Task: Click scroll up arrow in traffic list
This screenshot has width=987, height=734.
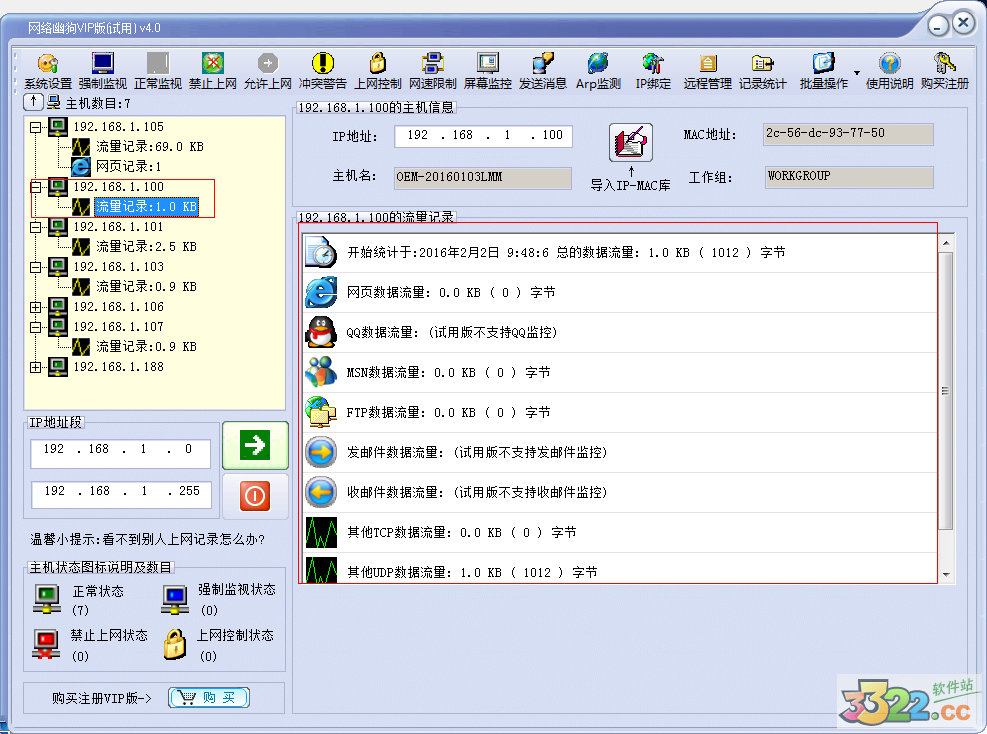Action: click(x=946, y=242)
